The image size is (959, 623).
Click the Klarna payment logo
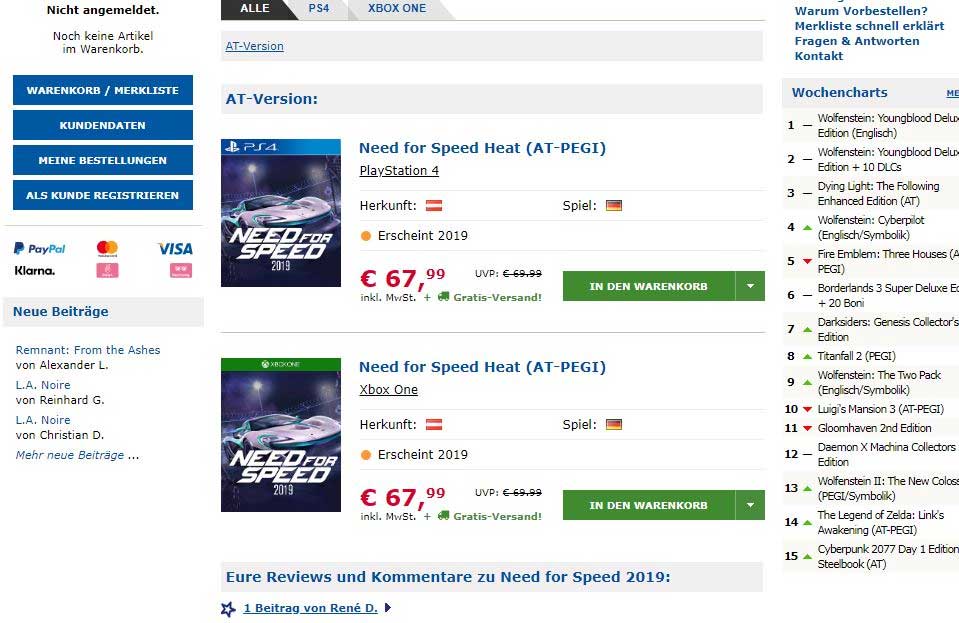click(x=35, y=270)
